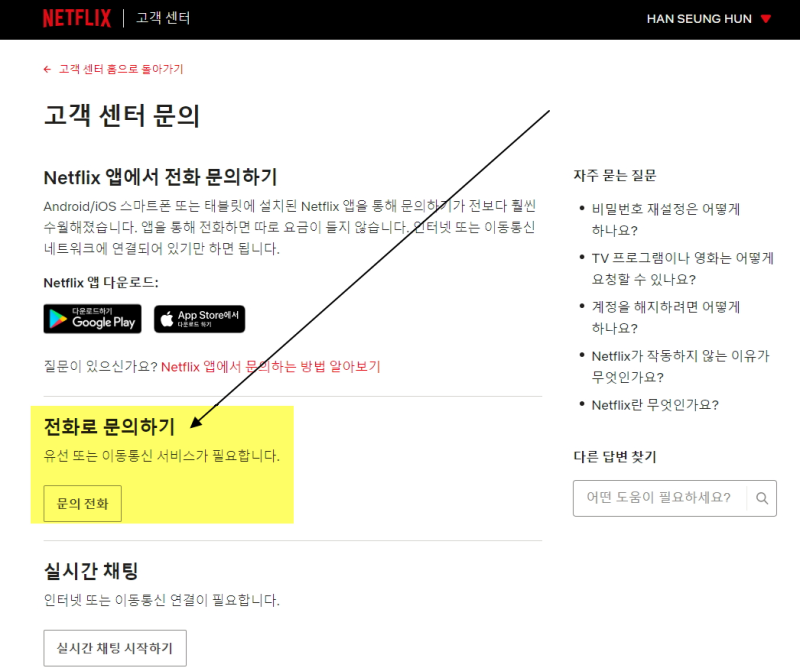
Task: Open FAQ Netflix란 무엇인가요?
Action: 655,405
